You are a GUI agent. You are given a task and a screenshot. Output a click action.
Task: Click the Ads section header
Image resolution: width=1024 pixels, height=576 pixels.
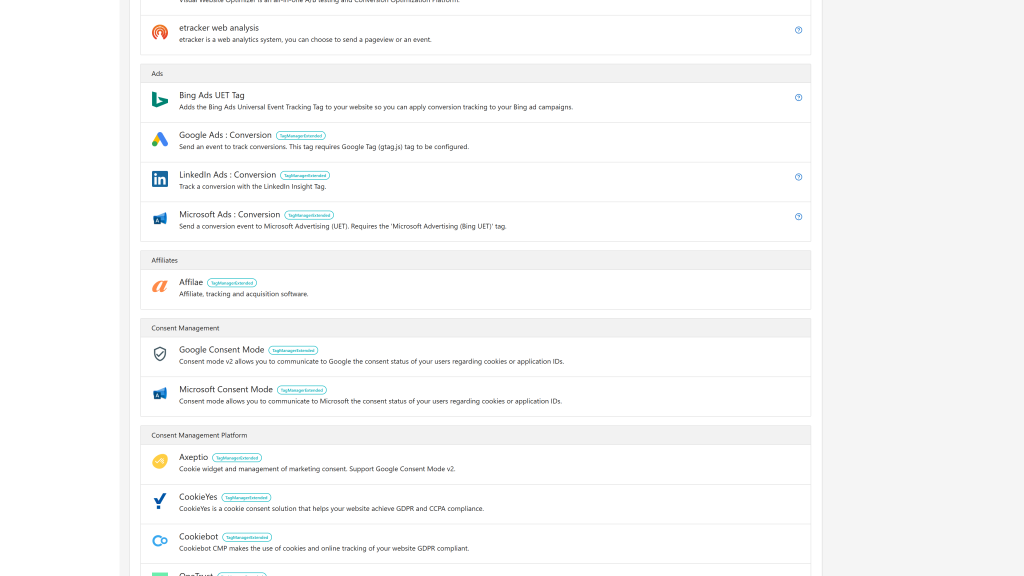475,73
